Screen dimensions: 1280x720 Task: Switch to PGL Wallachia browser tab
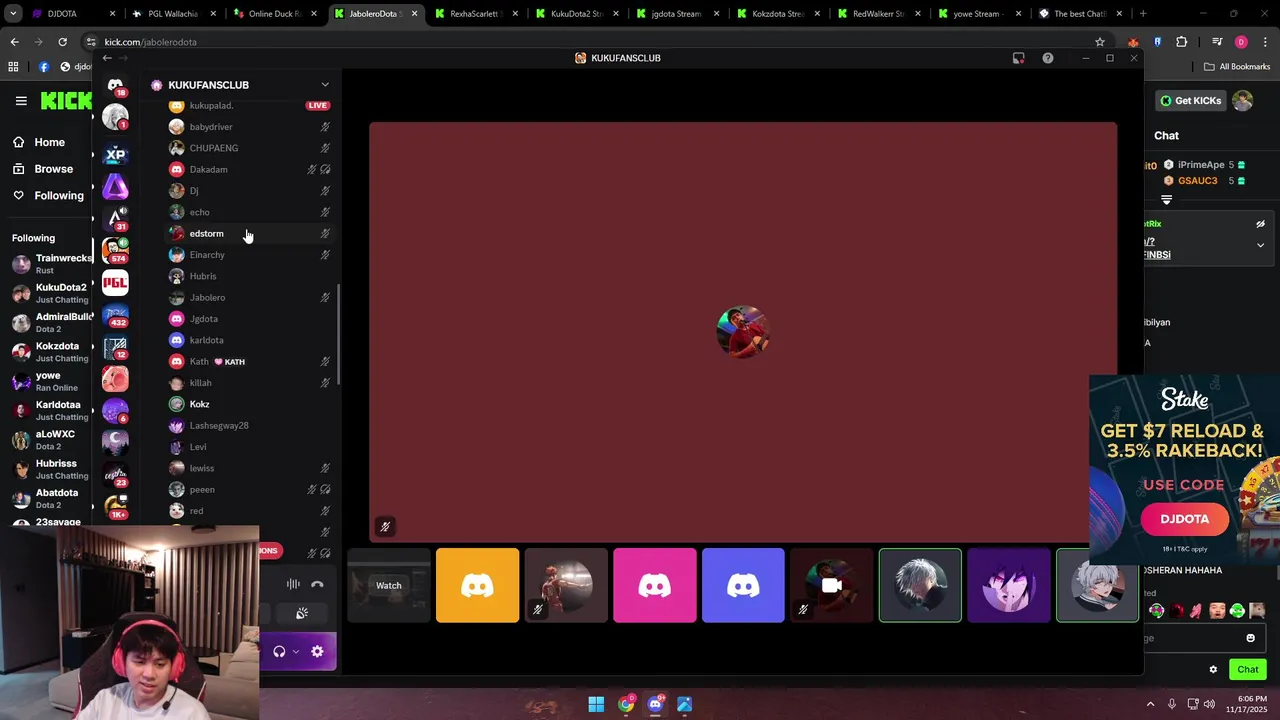(x=175, y=14)
